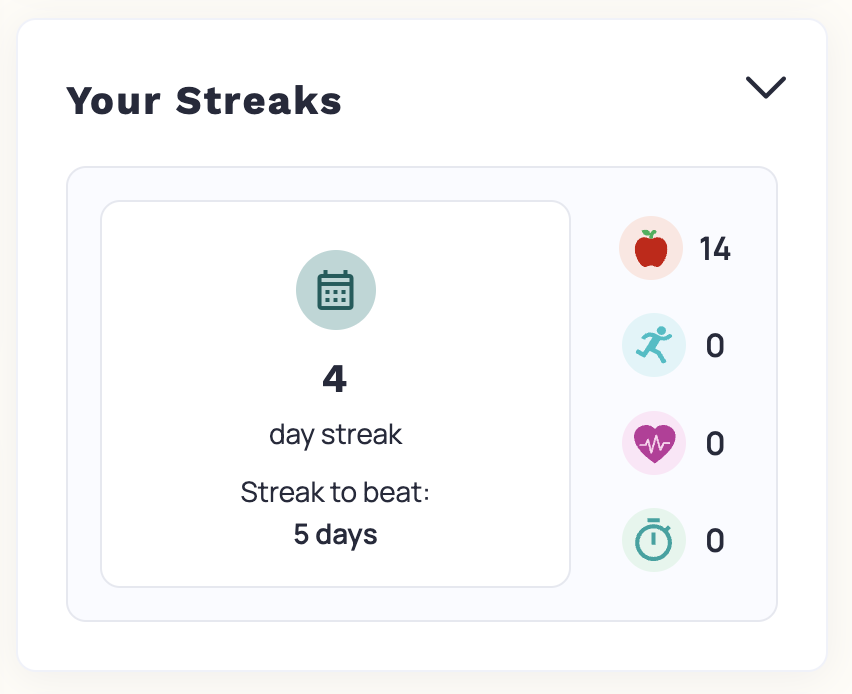Toggle the heart rate tracker entry
The image size is (852, 694).
[x=654, y=442]
